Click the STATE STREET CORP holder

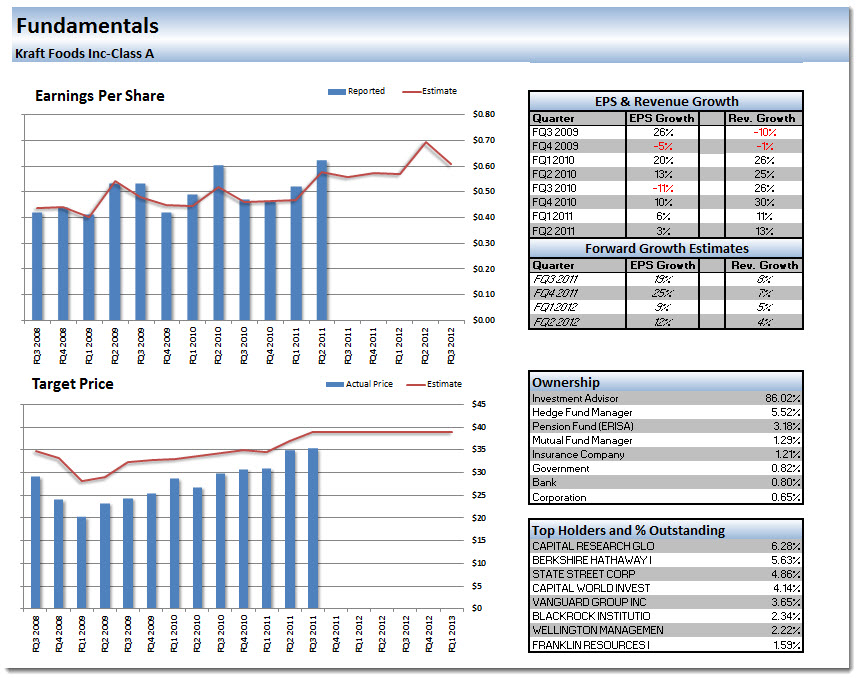point(583,574)
